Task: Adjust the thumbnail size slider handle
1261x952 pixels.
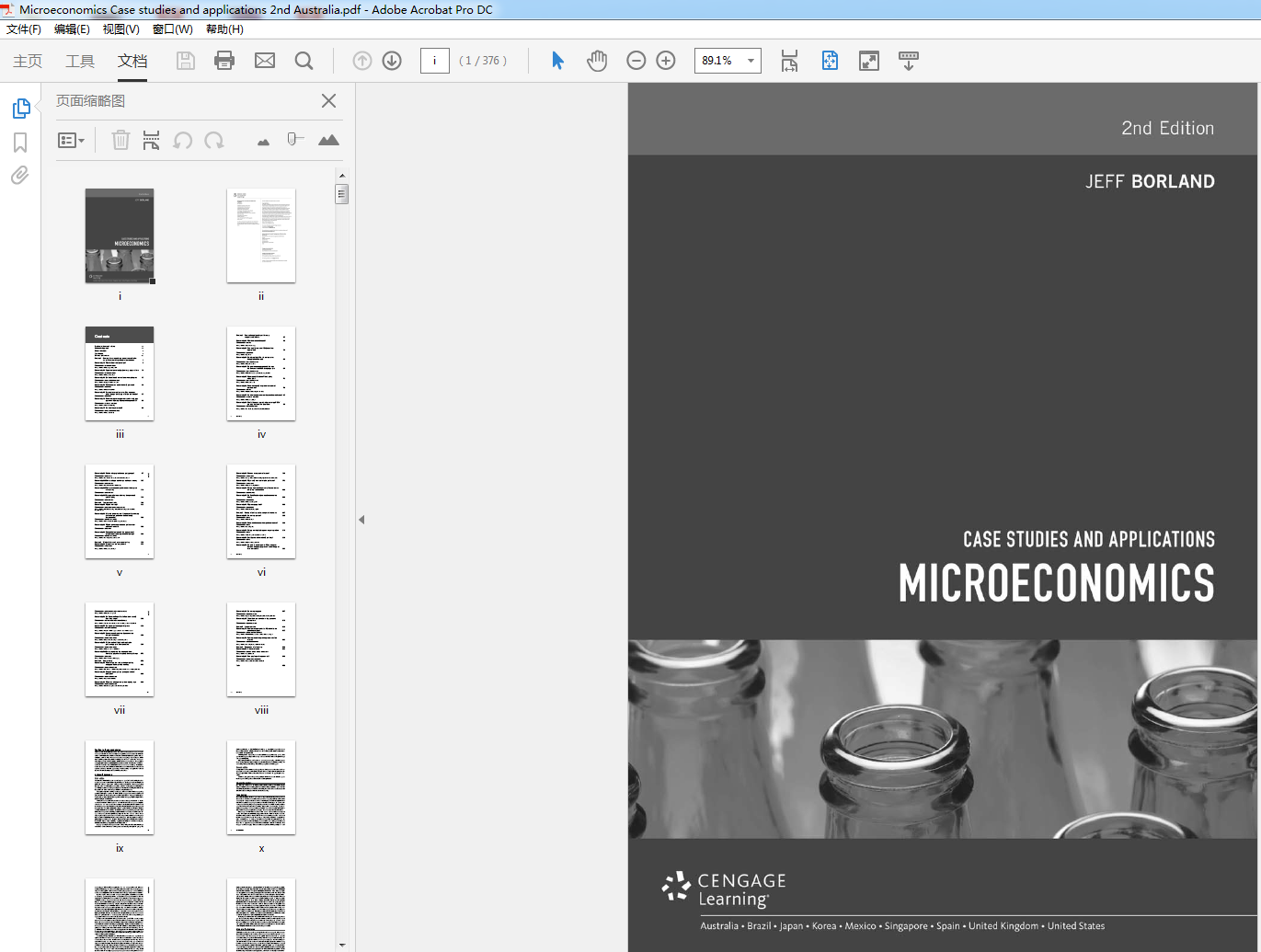Action: [294, 140]
